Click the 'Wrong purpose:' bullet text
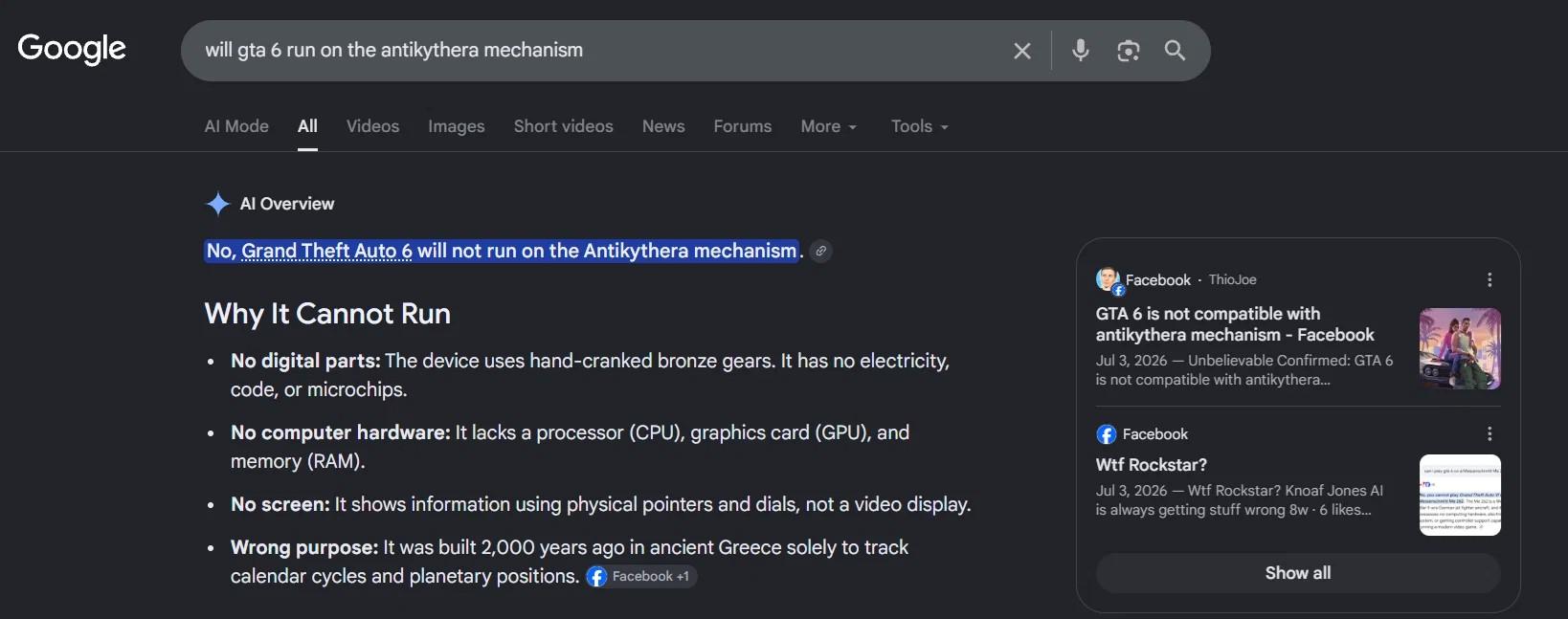This screenshot has width=1568, height=619. (x=304, y=547)
